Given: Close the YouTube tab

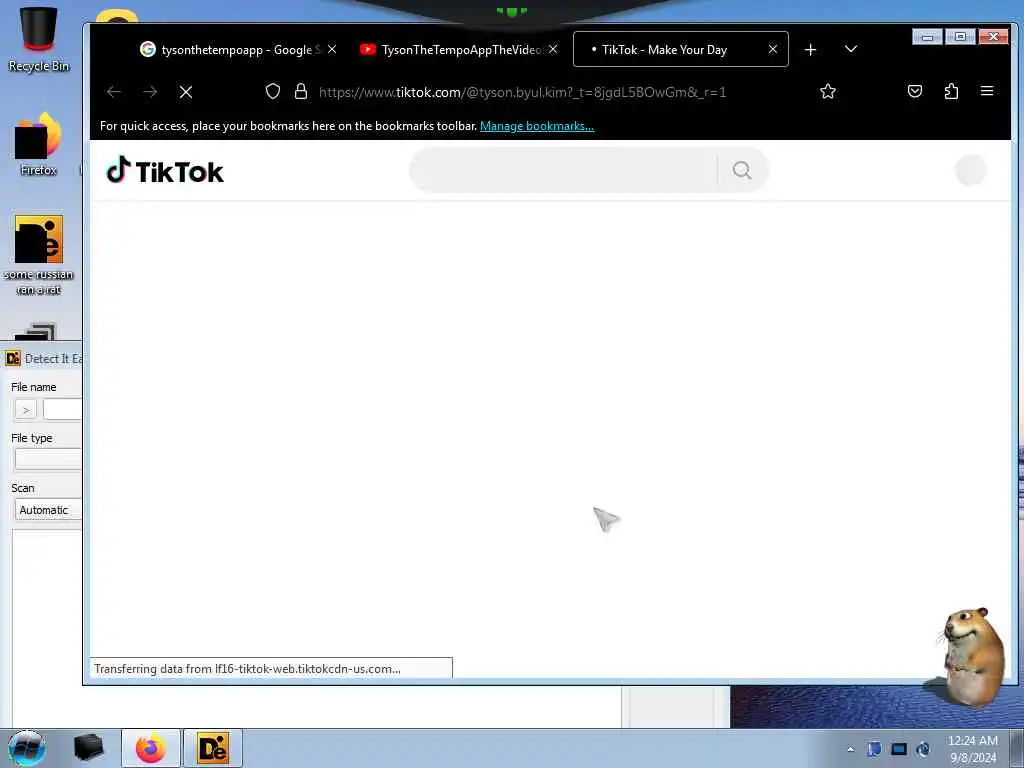Looking at the screenshot, I should click(553, 50).
